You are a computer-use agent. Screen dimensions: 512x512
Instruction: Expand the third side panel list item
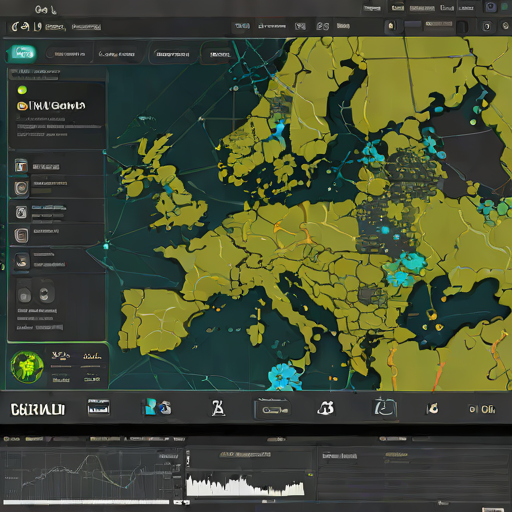pos(57,212)
